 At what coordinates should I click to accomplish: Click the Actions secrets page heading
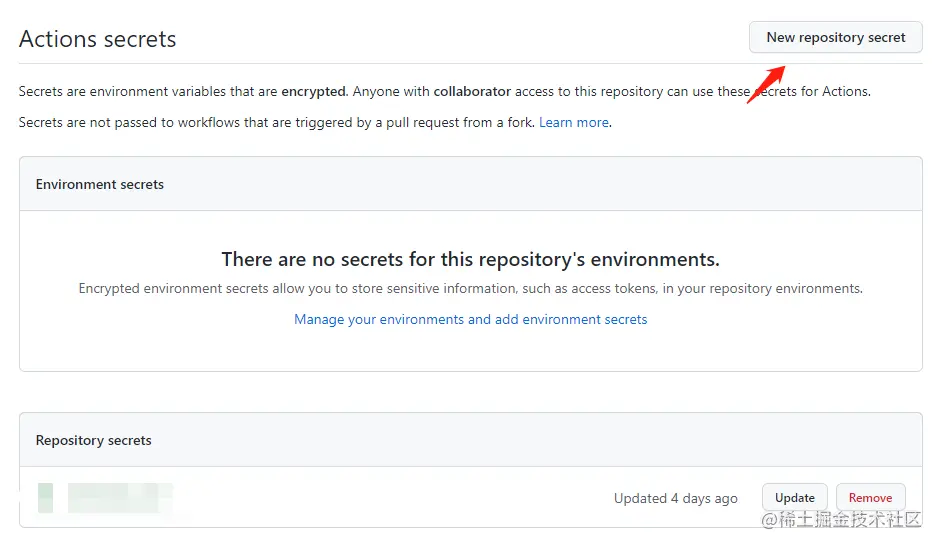pos(98,39)
